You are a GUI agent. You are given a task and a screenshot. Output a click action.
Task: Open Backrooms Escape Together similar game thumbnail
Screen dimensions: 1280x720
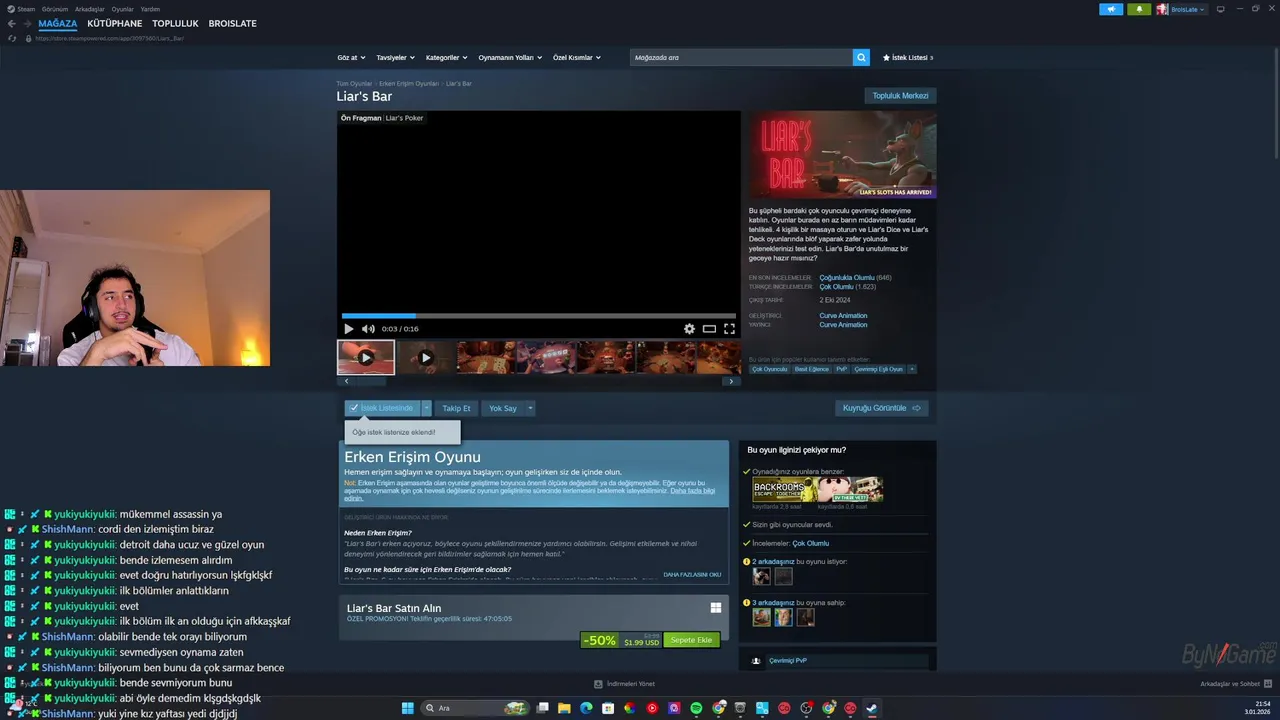point(784,489)
